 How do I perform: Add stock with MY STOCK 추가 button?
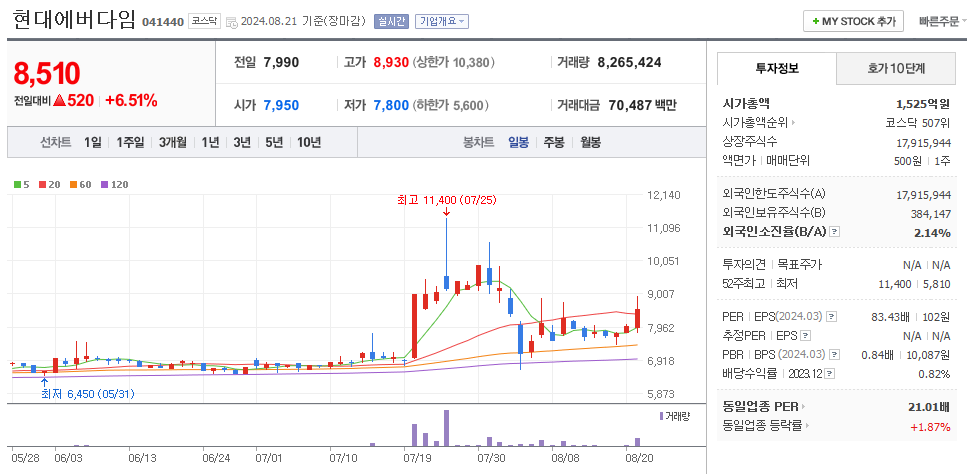(x=853, y=21)
